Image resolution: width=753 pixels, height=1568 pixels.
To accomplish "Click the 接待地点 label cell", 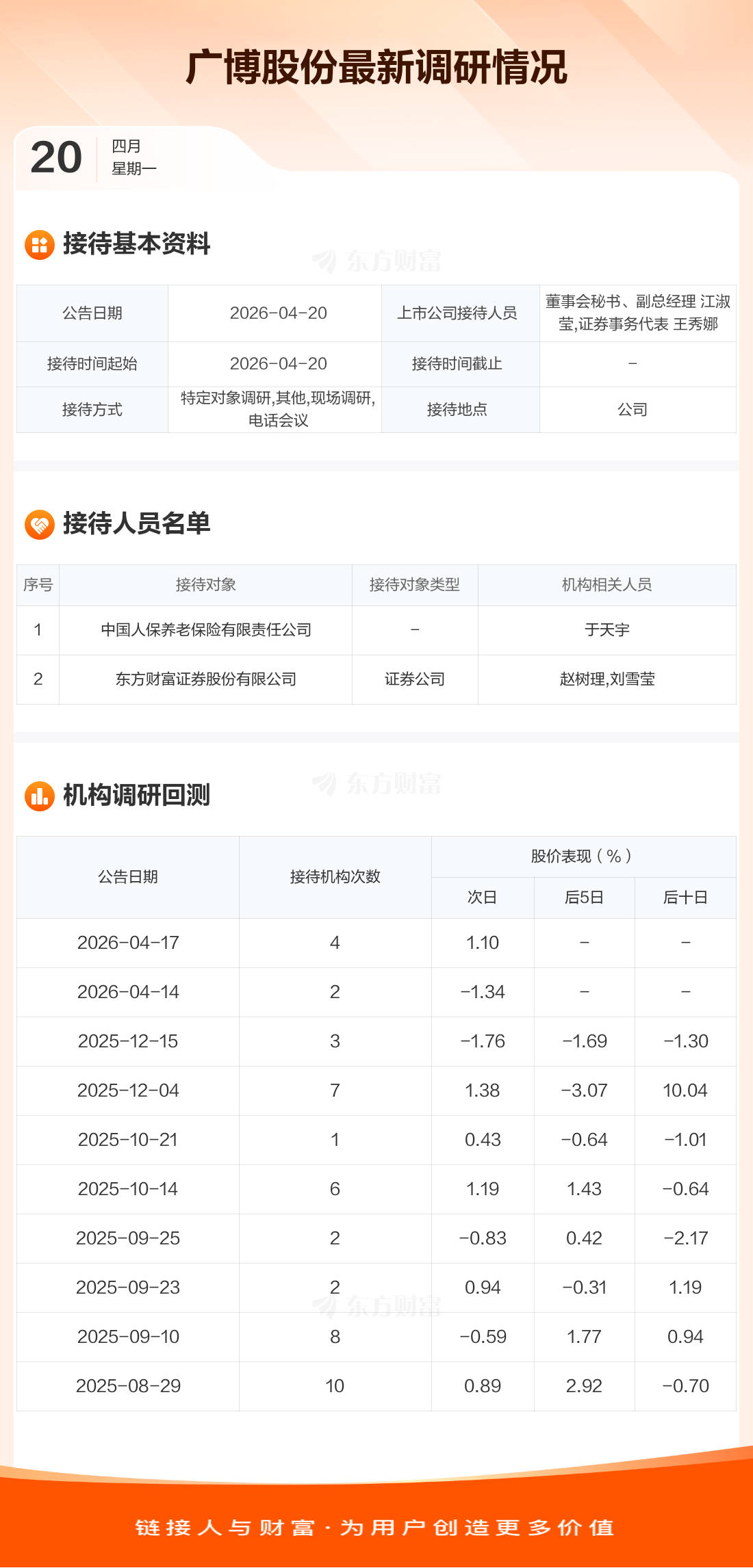I will [x=460, y=410].
